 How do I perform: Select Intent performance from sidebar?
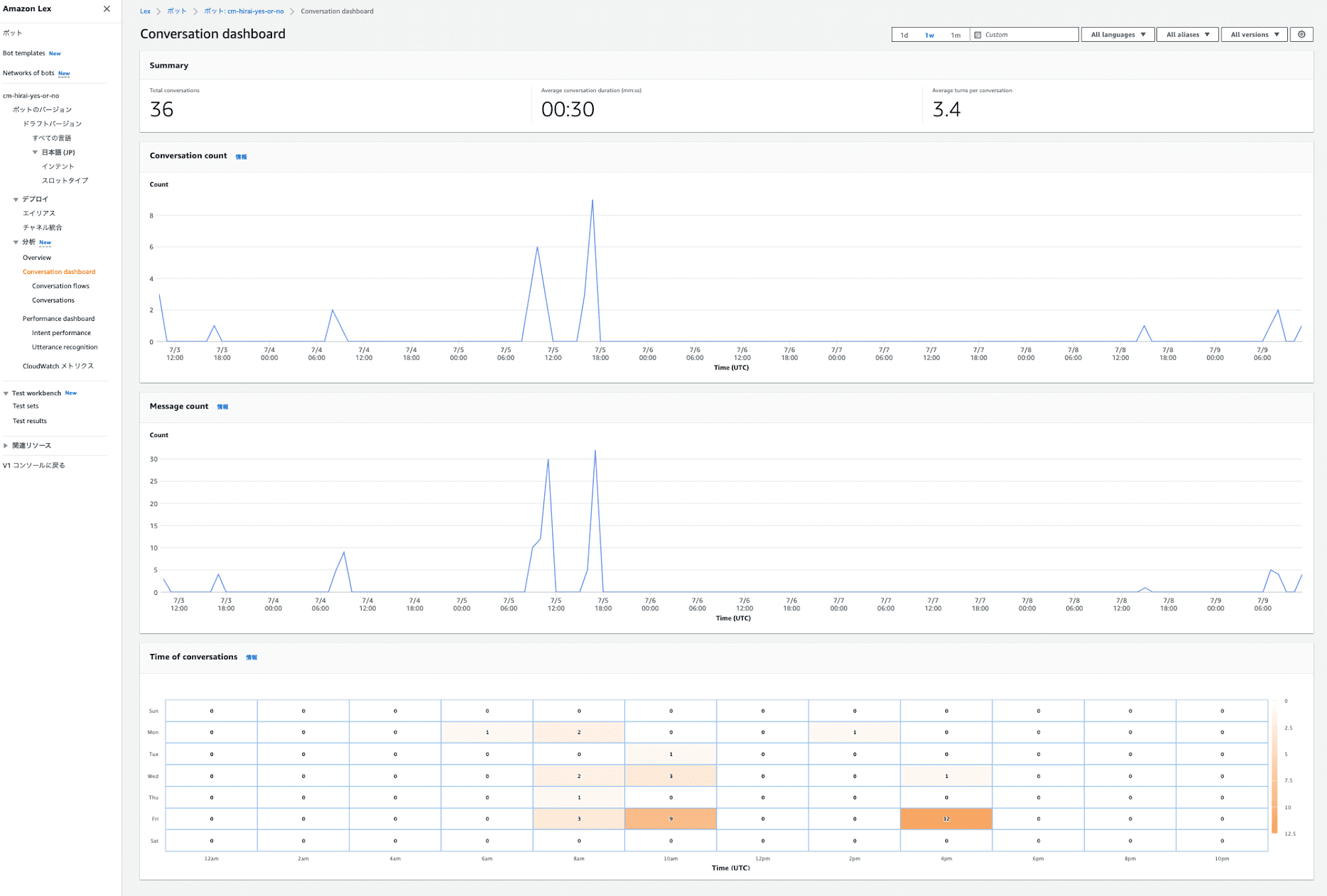61,332
